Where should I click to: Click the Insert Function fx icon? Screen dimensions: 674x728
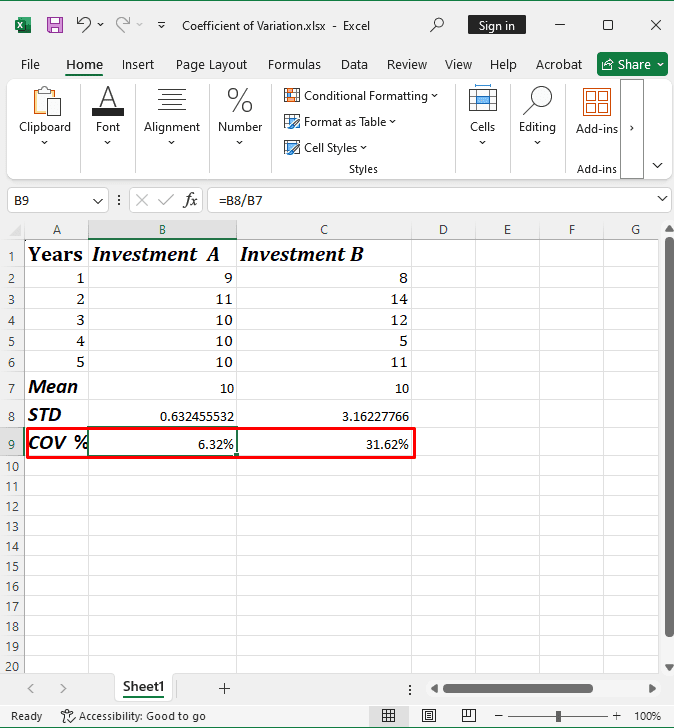tap(189, 200)
